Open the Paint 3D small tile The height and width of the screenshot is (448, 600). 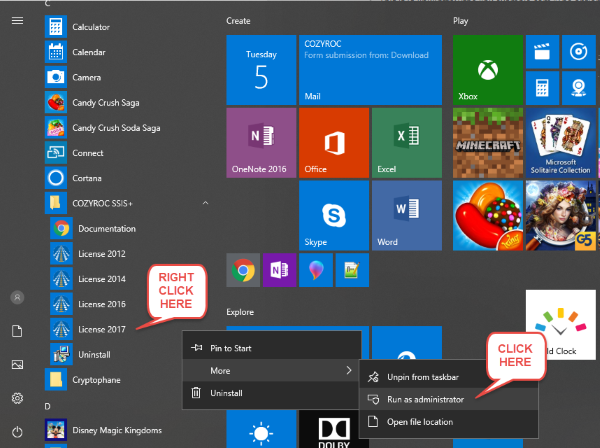click(x=316, y=270)
